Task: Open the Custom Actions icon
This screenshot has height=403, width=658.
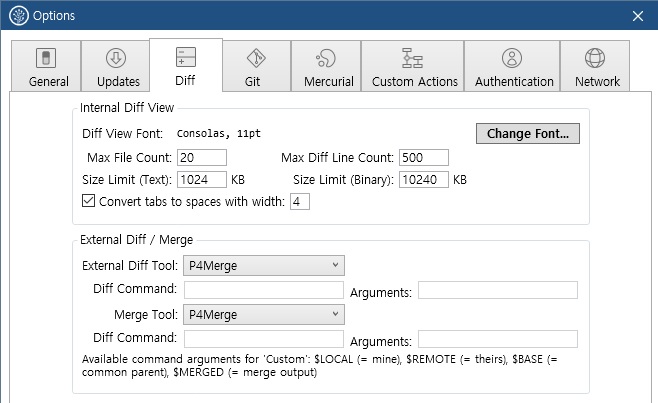Action: click(x=413, y=58)
